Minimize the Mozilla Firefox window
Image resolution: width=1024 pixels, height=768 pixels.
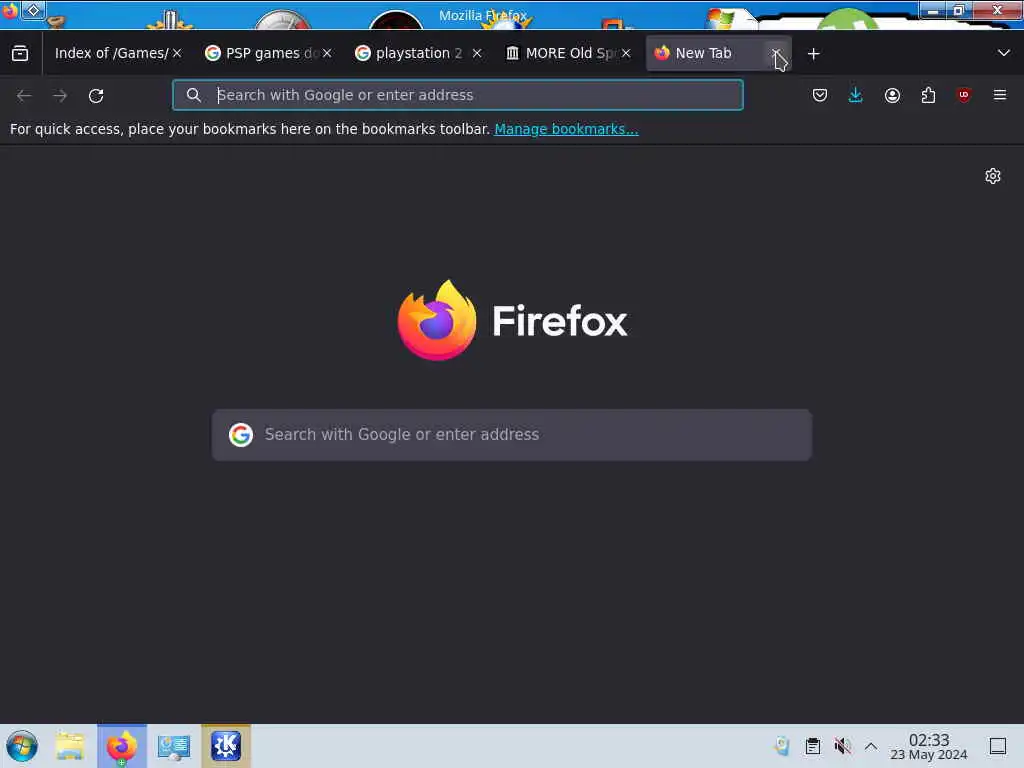click(933, 10)
